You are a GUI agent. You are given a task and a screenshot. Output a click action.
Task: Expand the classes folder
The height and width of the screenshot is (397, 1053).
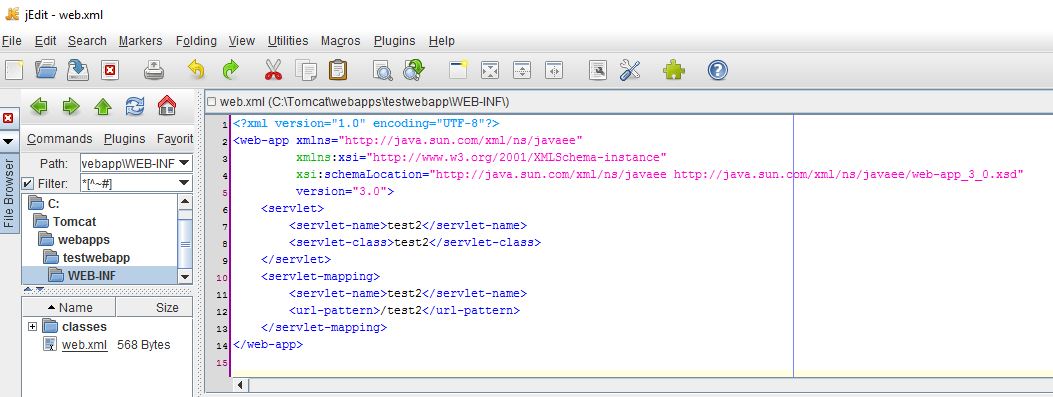(x=32, y=326)
